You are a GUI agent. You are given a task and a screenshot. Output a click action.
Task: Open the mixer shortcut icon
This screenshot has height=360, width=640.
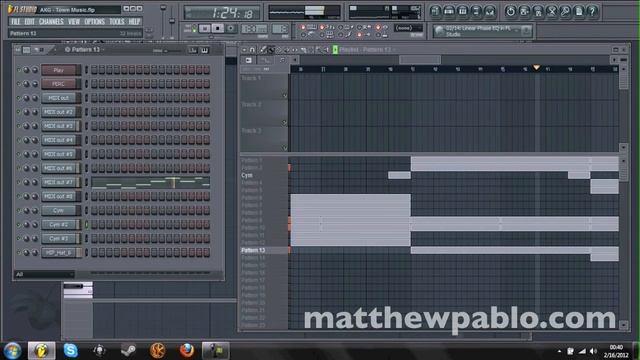coord(489,11)
